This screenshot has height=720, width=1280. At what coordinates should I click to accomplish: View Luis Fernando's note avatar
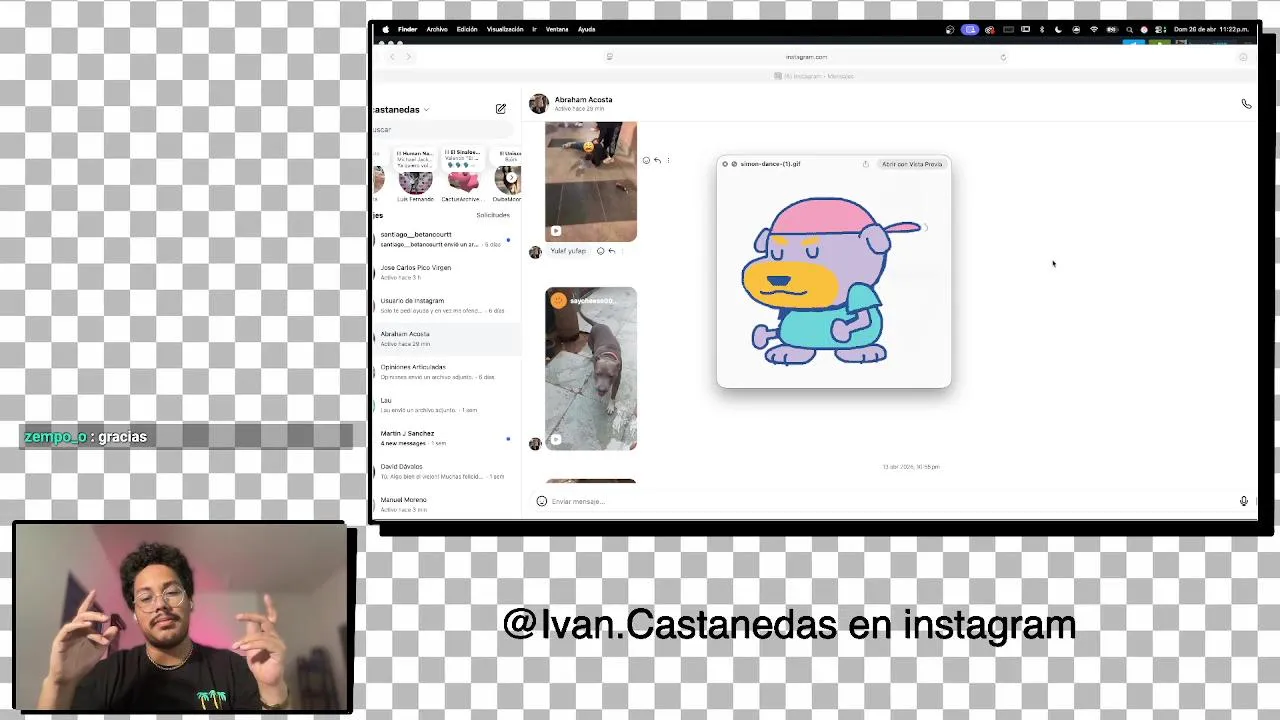[415, 182]
